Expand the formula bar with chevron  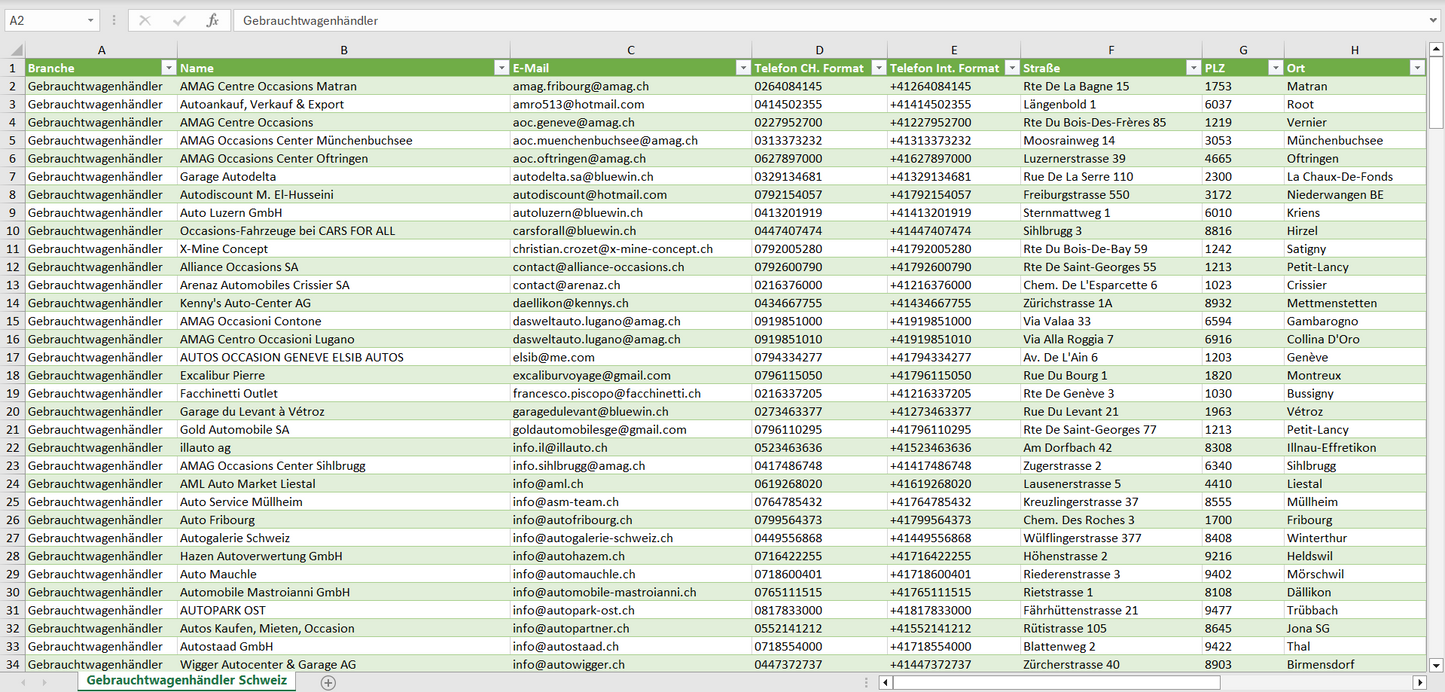pos(1434,20)
